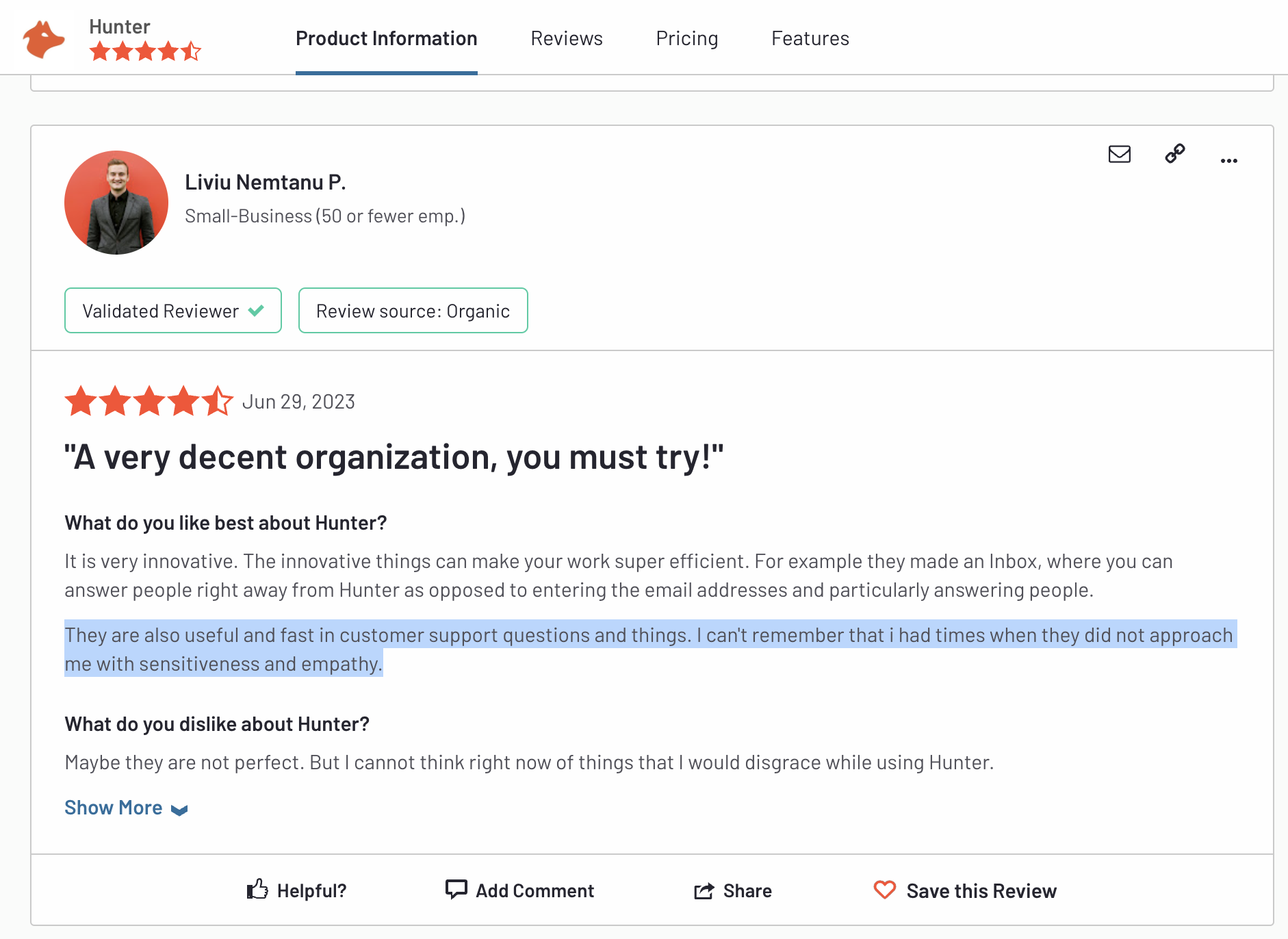
Task: Open the Pricing tab
Action: [687, 38]
